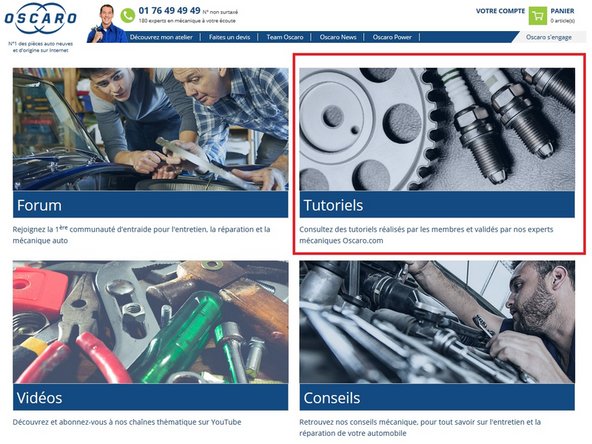
Task: Click '0 article(s)' cart count
Action: point(563,21)
